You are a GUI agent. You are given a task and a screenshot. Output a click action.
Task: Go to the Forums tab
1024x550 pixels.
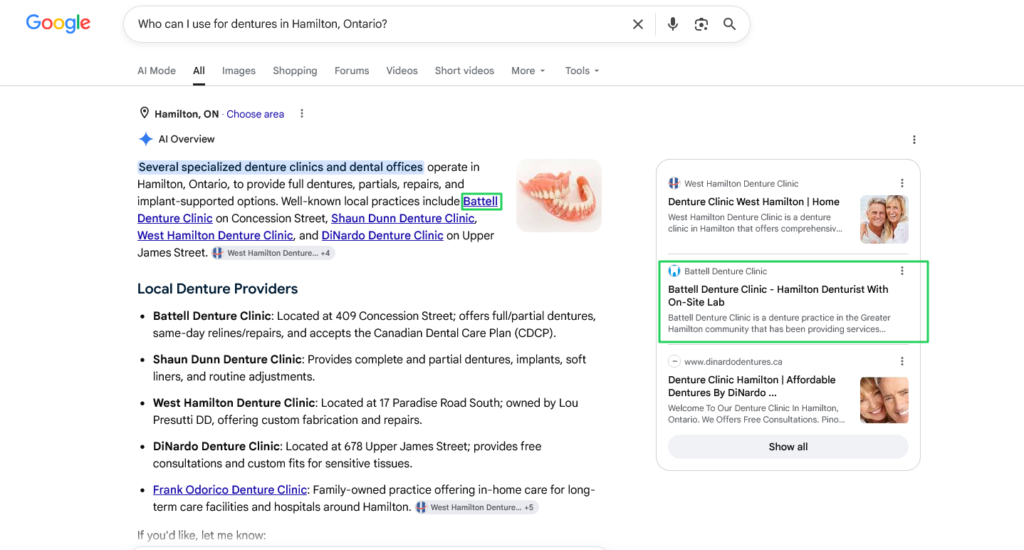coord(351,71)
